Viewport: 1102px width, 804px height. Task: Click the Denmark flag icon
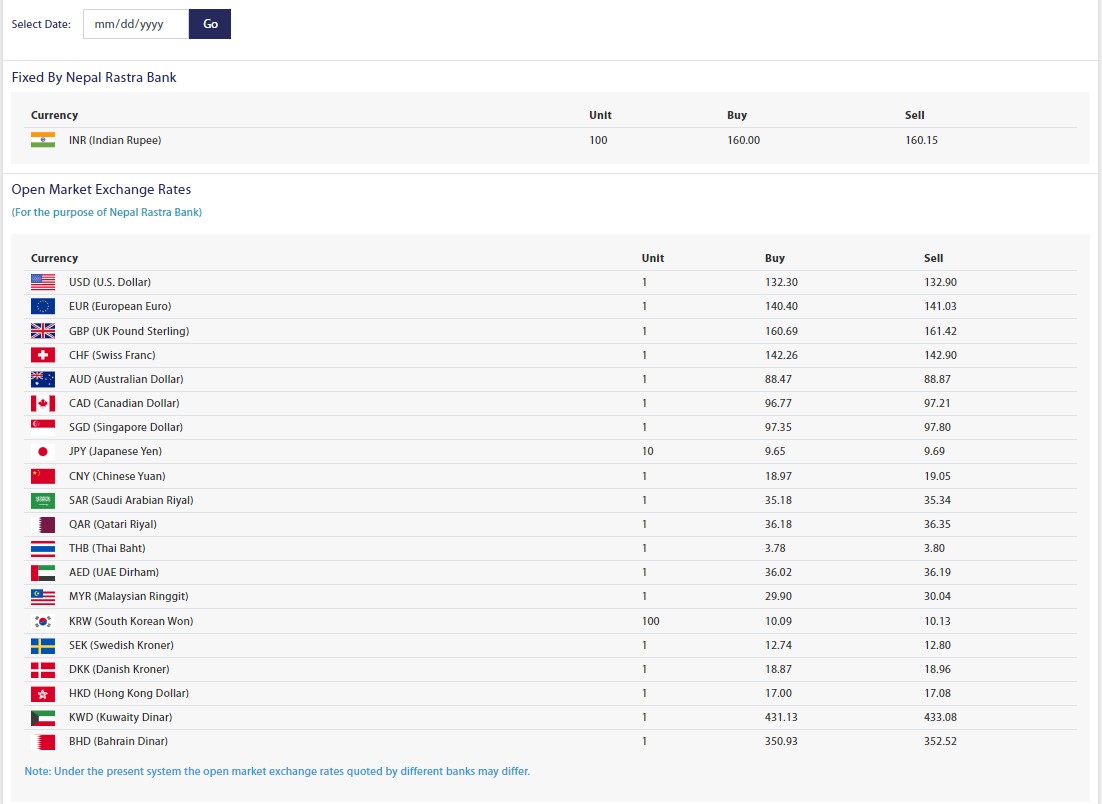click(43, 670)
